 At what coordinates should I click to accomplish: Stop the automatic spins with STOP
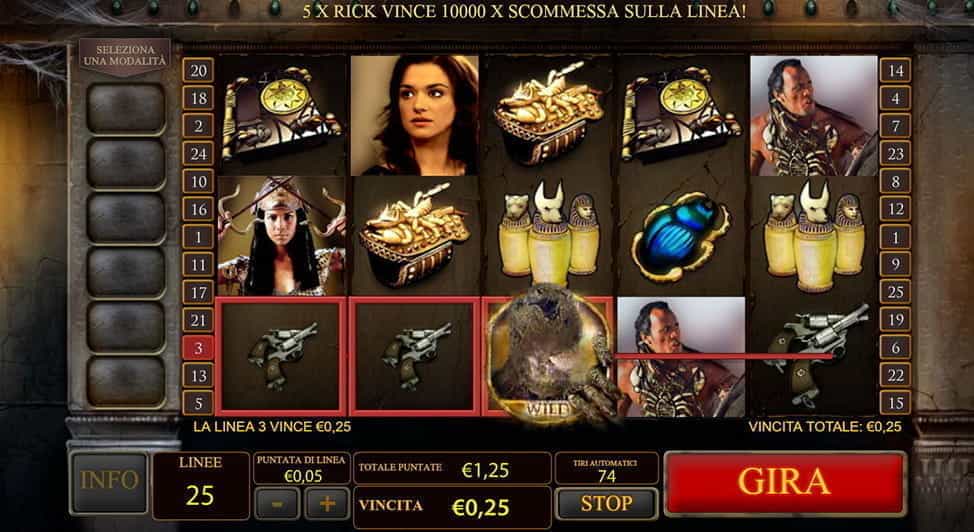[606, 503]
